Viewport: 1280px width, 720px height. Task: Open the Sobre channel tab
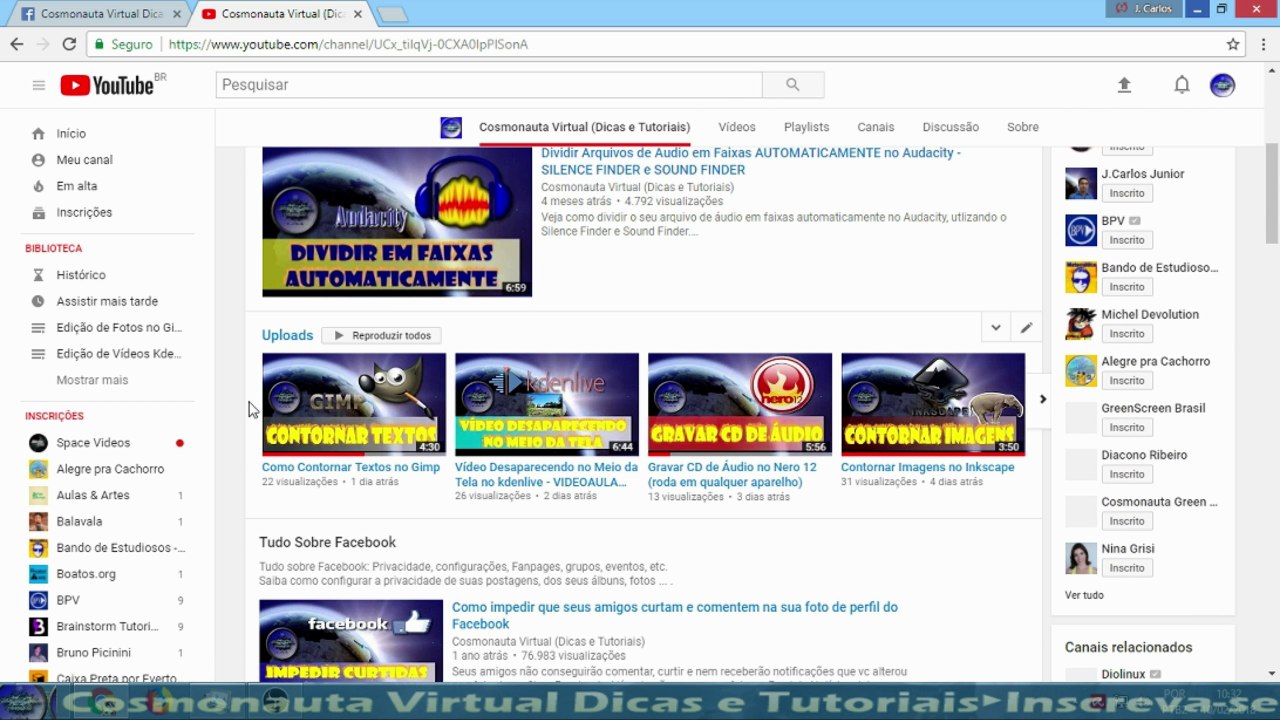[x=1023, y=127]
